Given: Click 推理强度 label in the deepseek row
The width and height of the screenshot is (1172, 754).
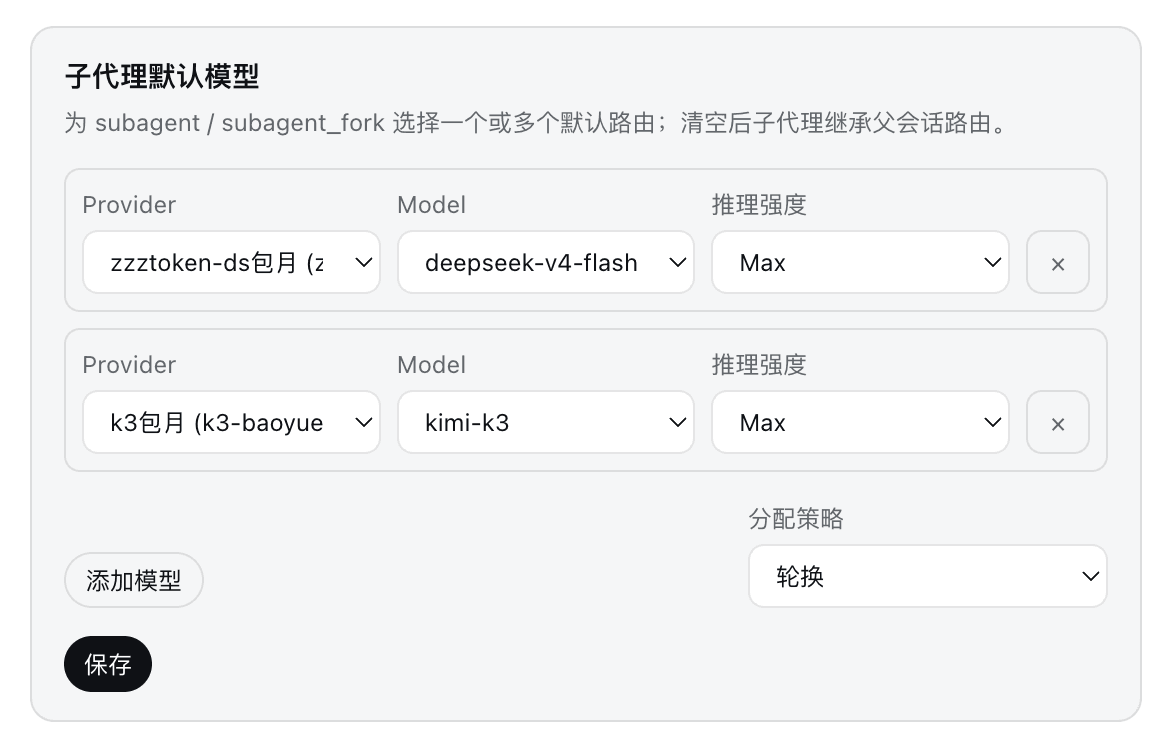Looking at the screenshot, I should pos(759,205).
